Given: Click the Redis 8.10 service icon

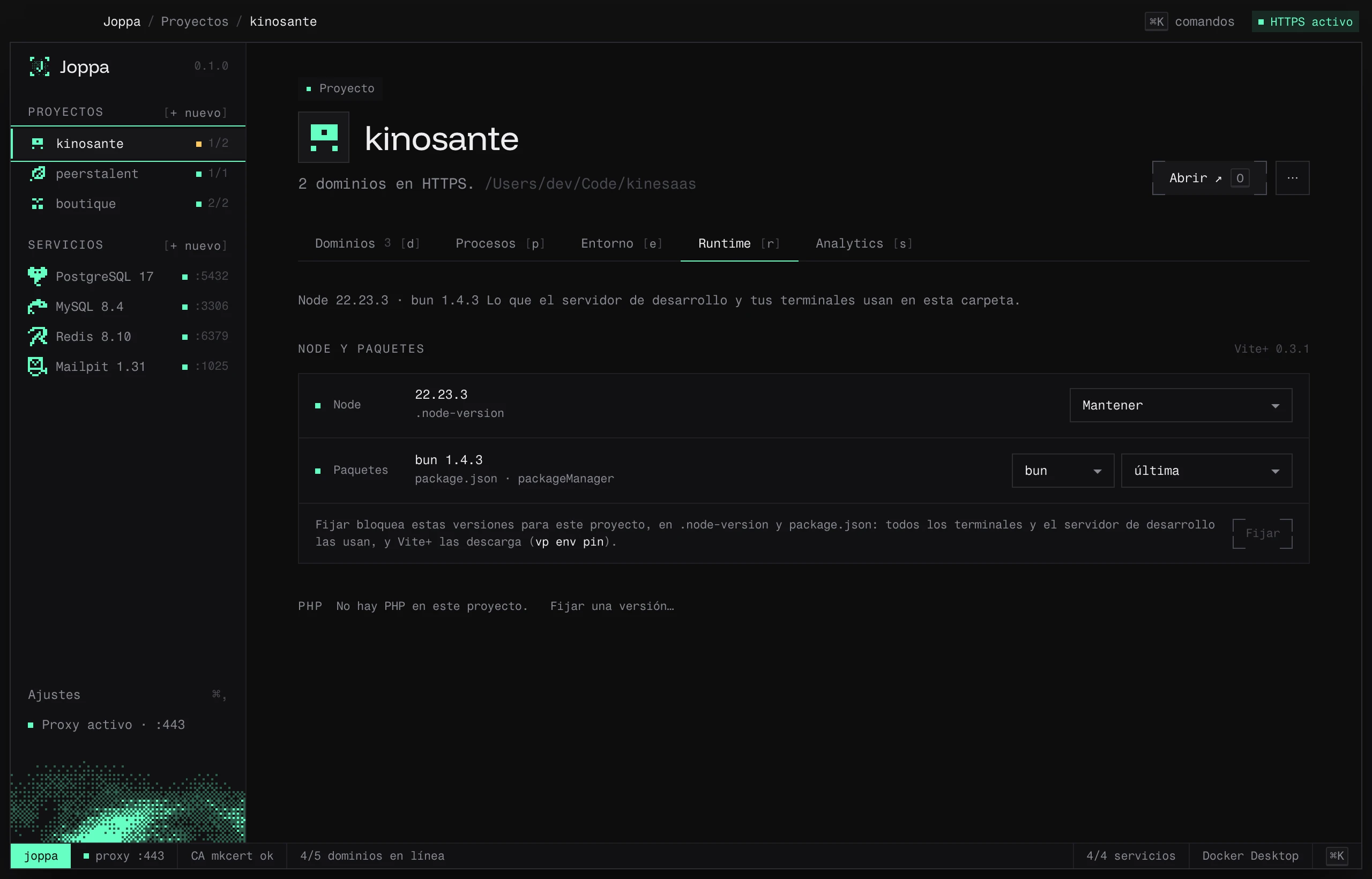Looking at the screenshot, I should [38, 336].
